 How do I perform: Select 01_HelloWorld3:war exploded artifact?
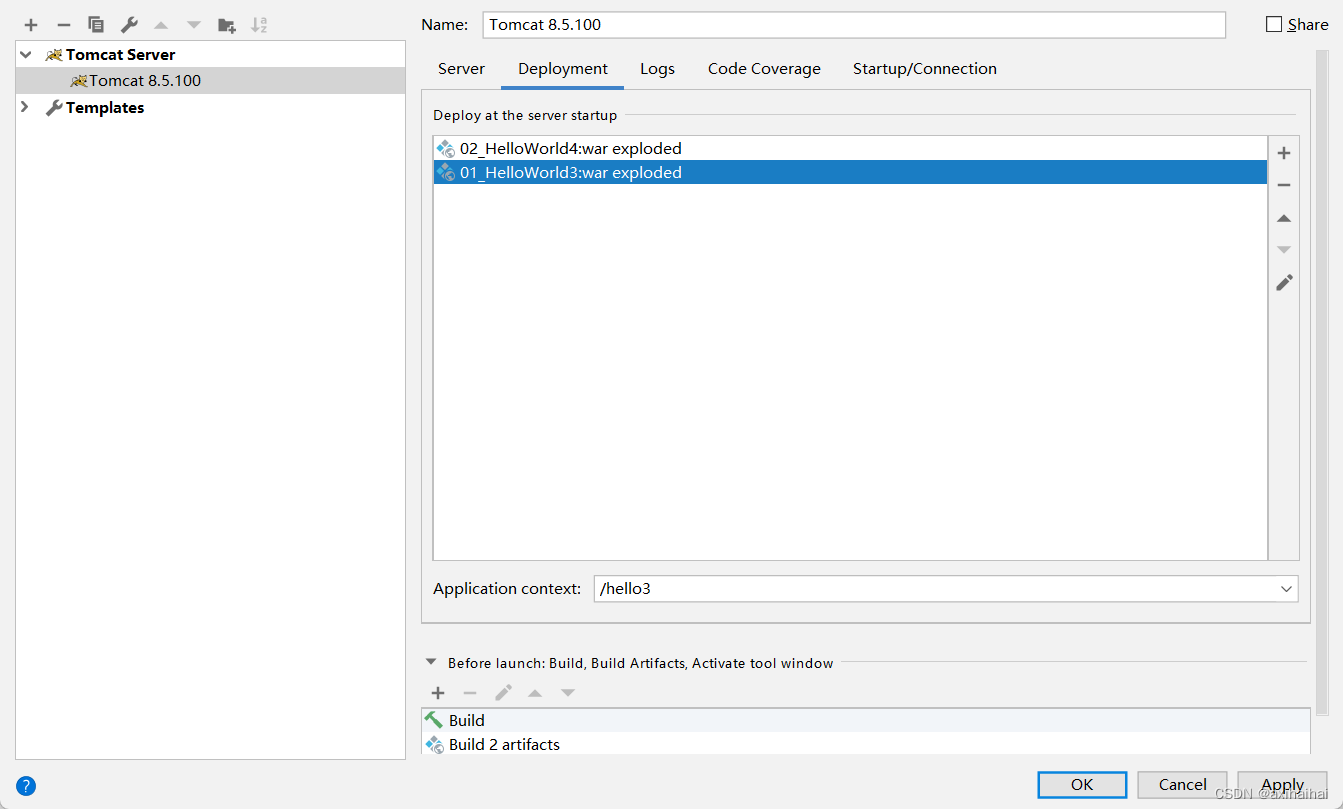[x=850, y=173]
